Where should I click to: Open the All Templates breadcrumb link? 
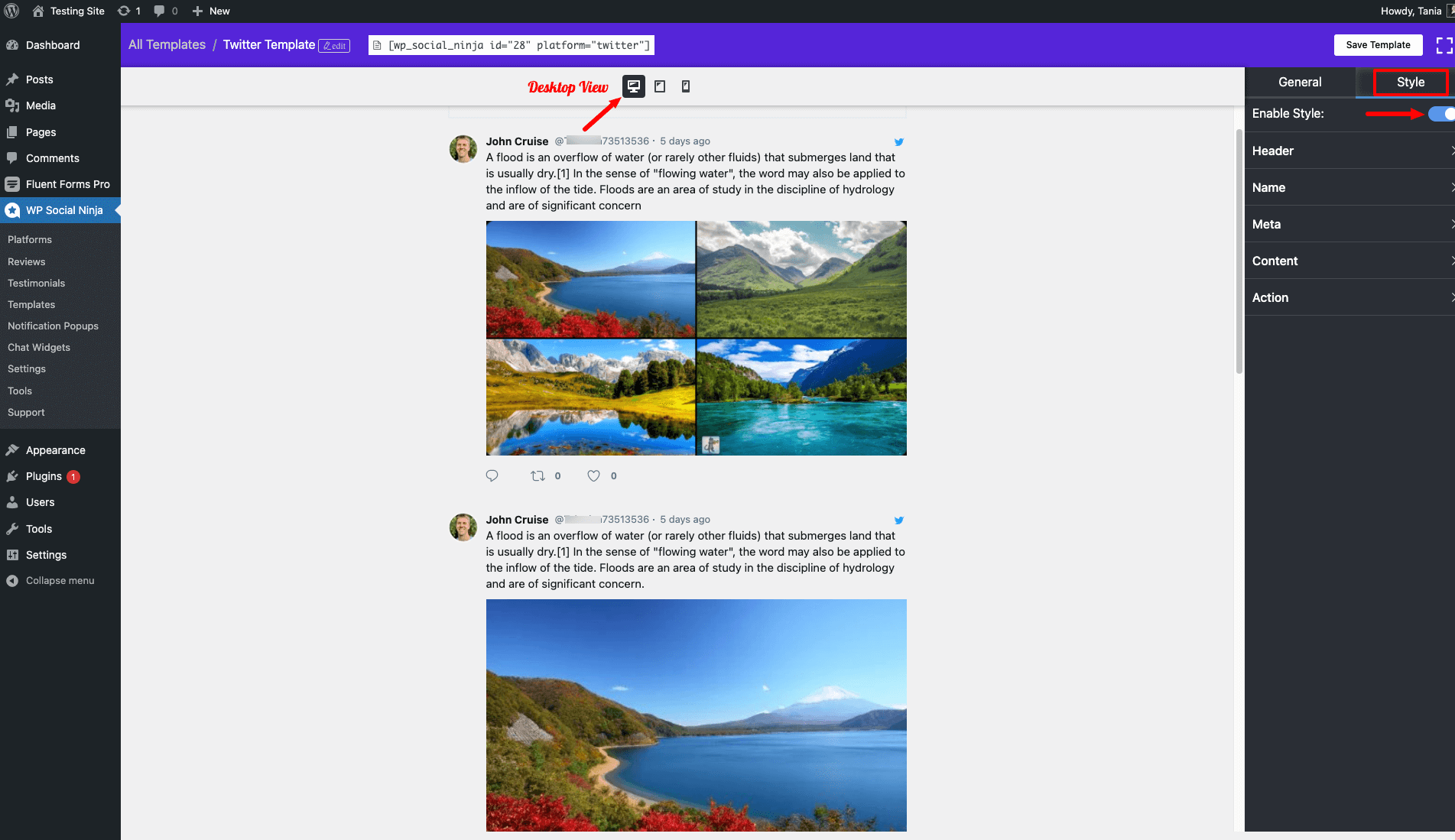click(x=166, y=44)
